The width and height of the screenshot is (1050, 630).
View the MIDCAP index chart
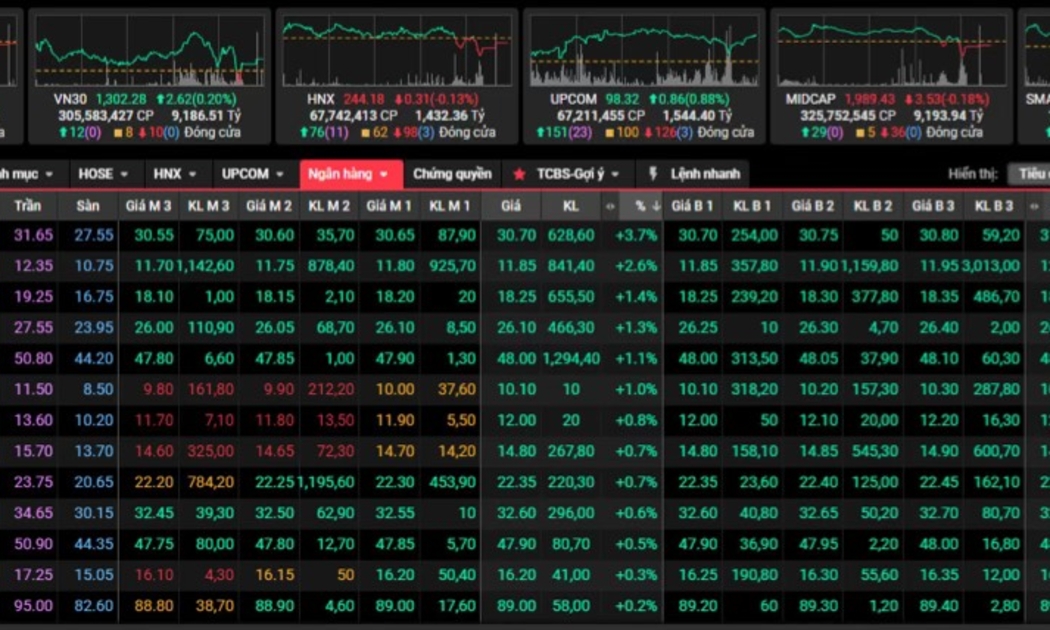(x=890, y=52)
